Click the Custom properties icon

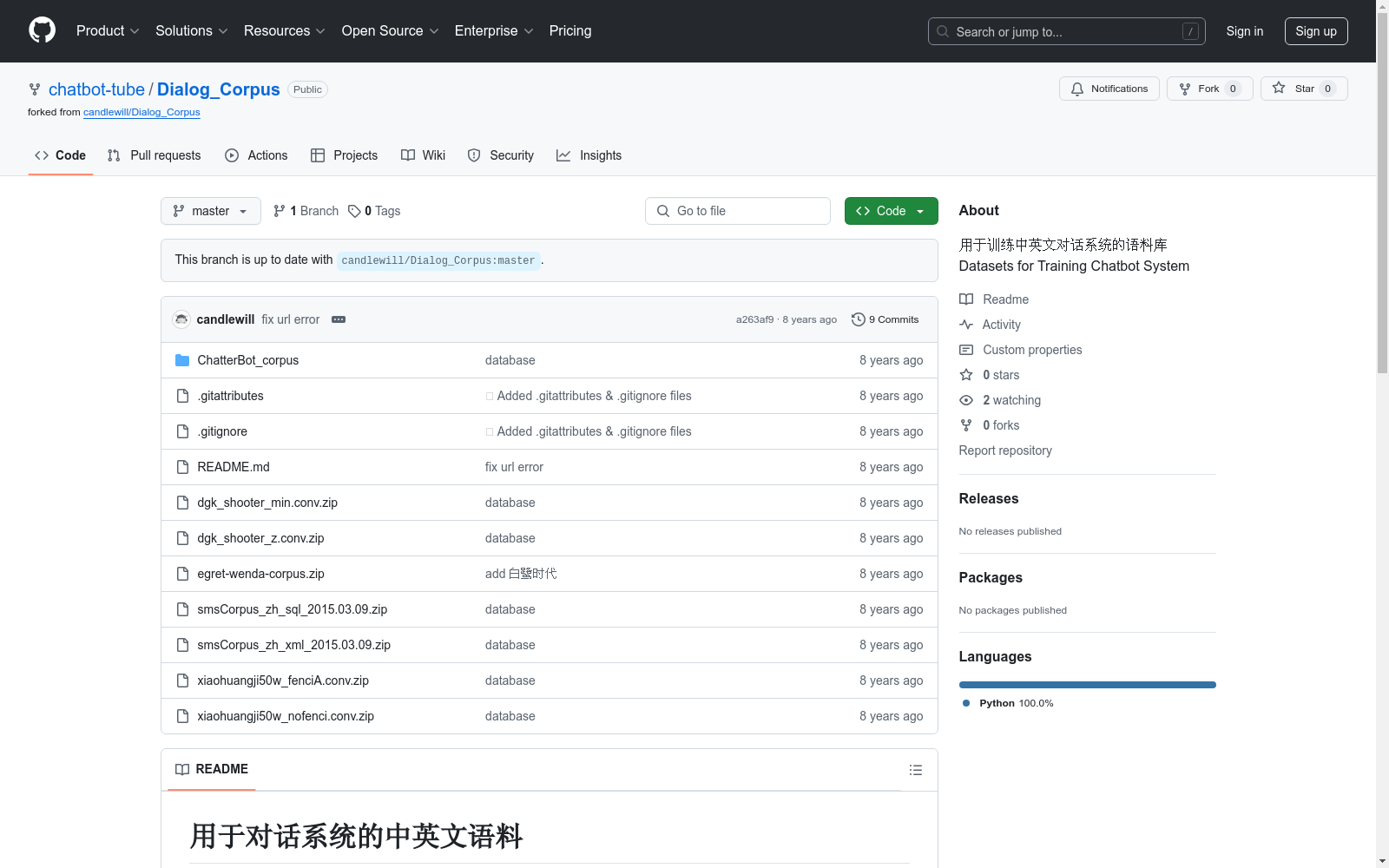pos(966,350)
